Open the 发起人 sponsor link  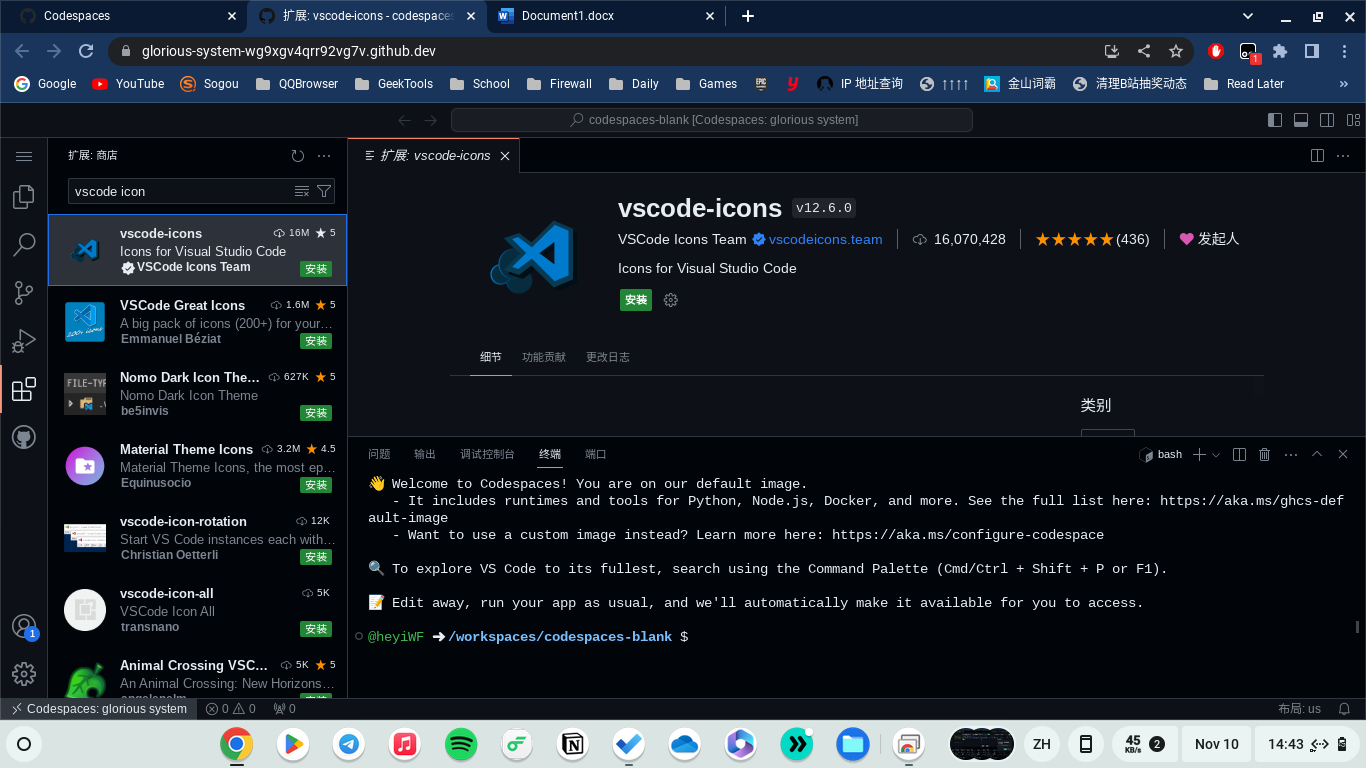pos(1209,239)
